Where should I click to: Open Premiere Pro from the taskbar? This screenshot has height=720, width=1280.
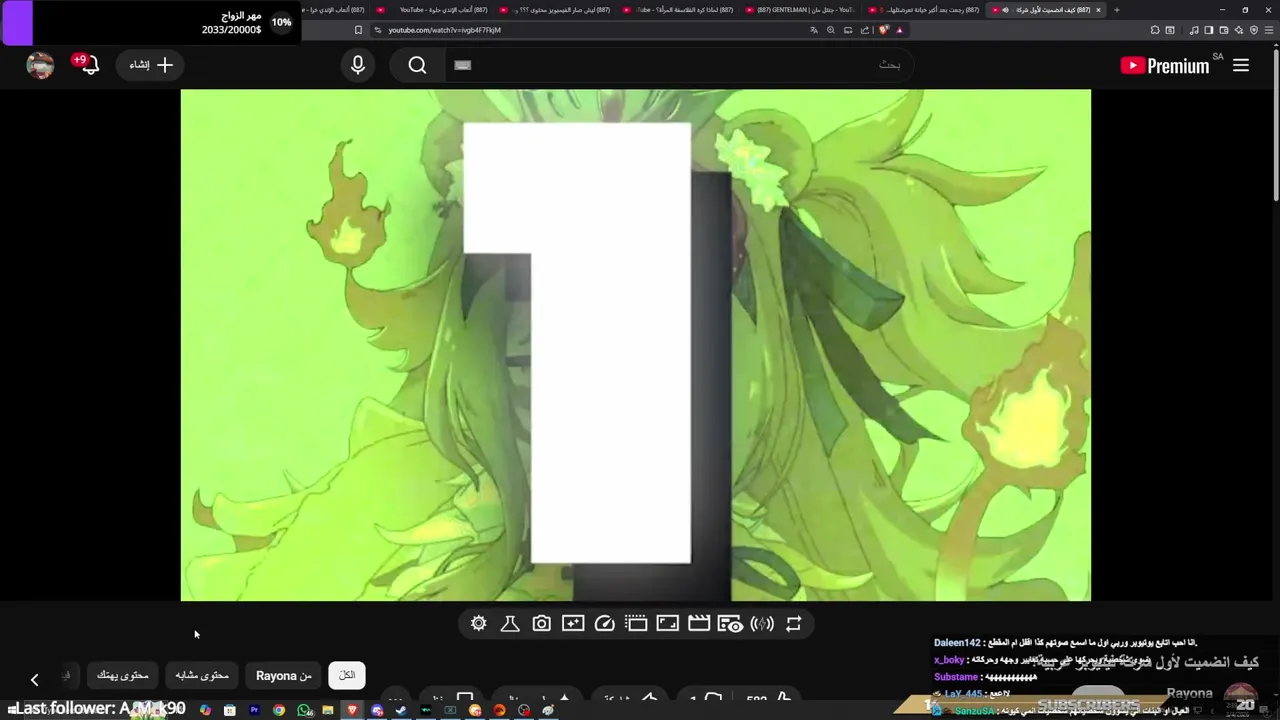coord(254,710)
